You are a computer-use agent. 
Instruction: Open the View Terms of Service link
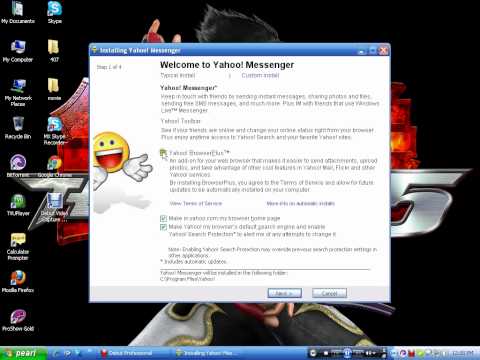(196, 203)
